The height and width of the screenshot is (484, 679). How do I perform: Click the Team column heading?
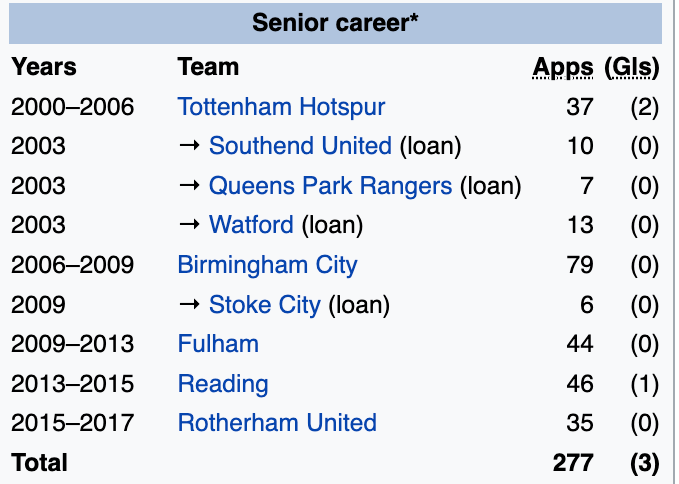[x=208, y=67]
